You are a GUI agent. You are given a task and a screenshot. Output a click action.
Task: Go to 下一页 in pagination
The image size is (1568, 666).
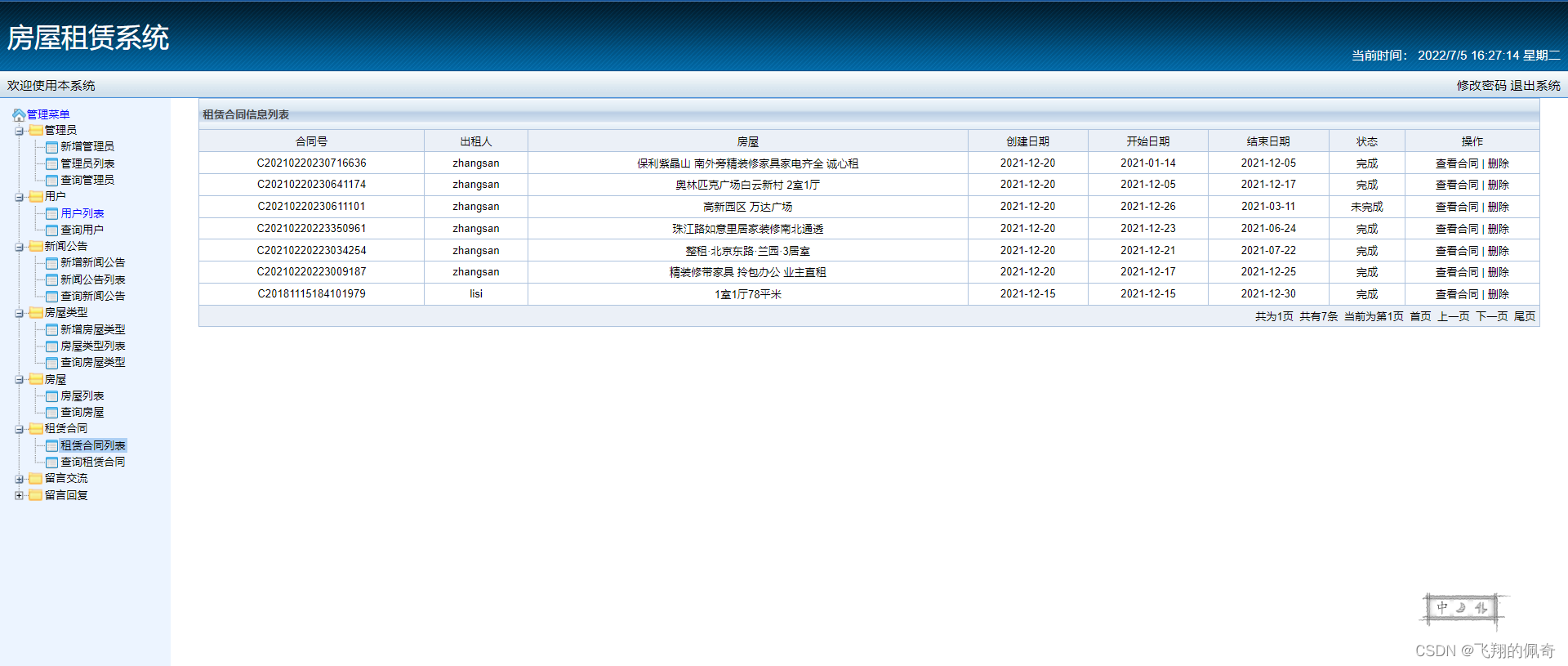point(1491,316)
